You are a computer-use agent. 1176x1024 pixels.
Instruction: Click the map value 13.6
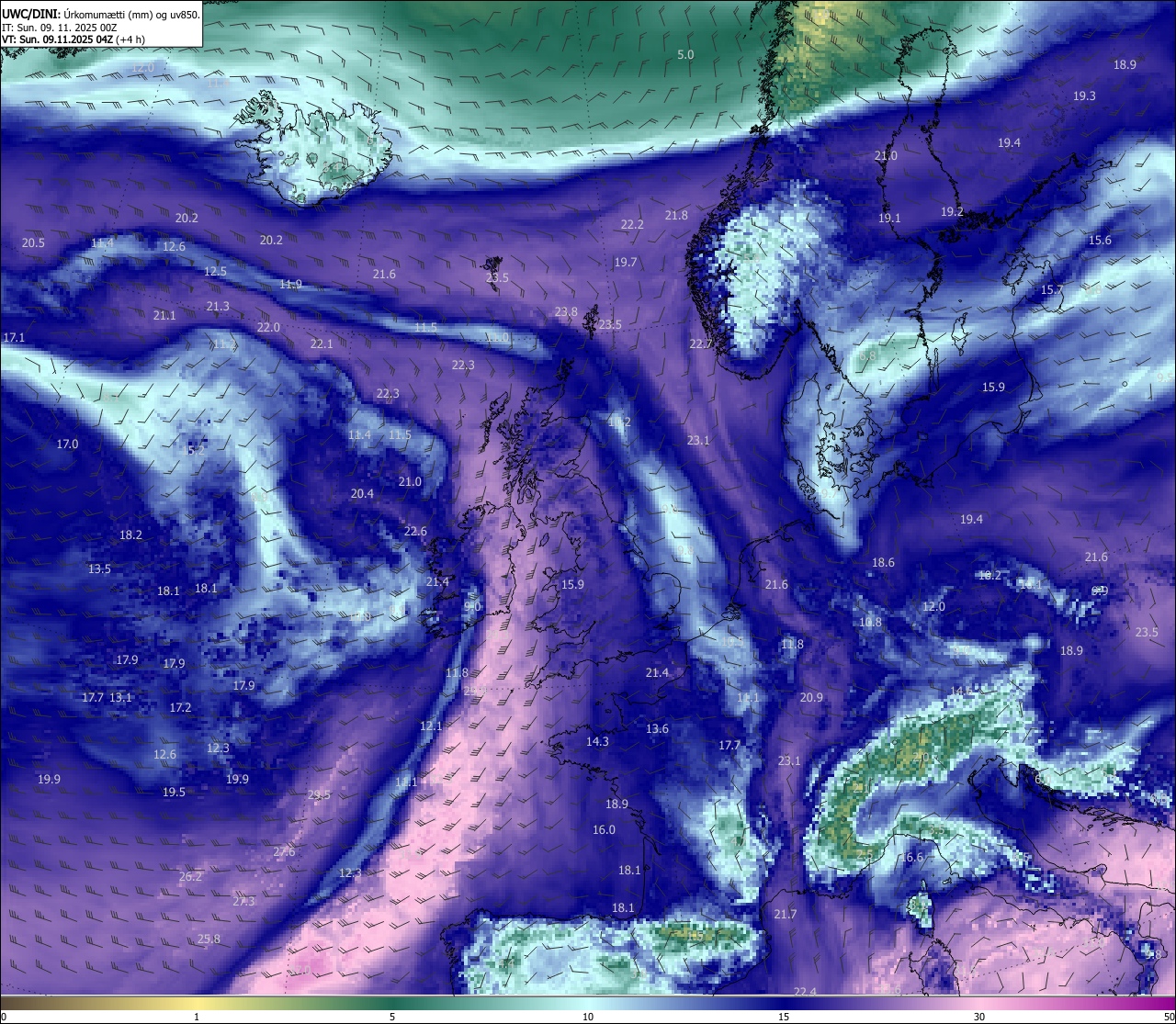pos(657,728)
